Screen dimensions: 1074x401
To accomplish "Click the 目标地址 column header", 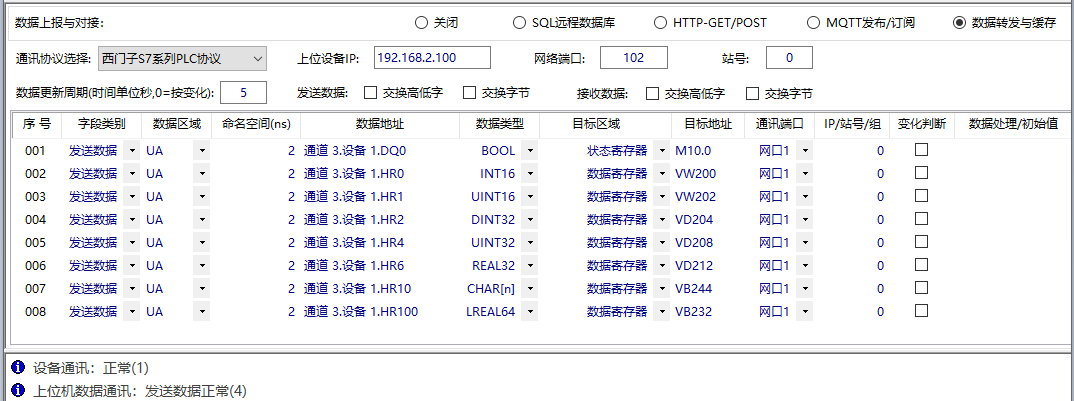I will point(708,125).
